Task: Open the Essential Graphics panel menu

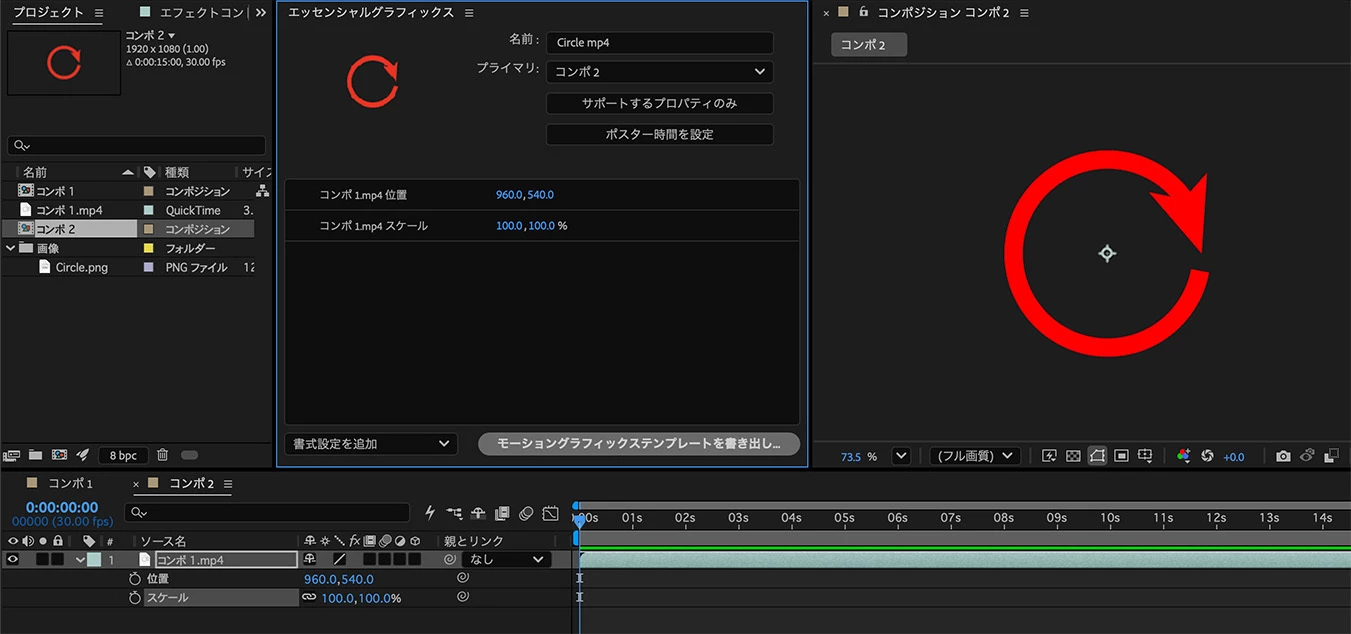Action: (x=469, y=13)
